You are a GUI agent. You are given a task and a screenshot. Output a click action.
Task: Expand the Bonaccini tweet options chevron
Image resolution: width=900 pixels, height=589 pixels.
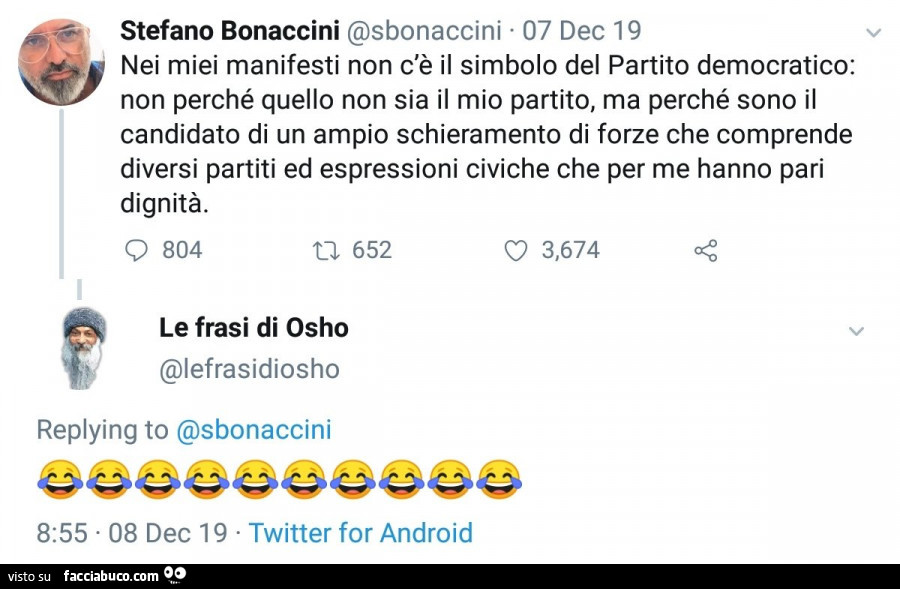coord(873,33)
